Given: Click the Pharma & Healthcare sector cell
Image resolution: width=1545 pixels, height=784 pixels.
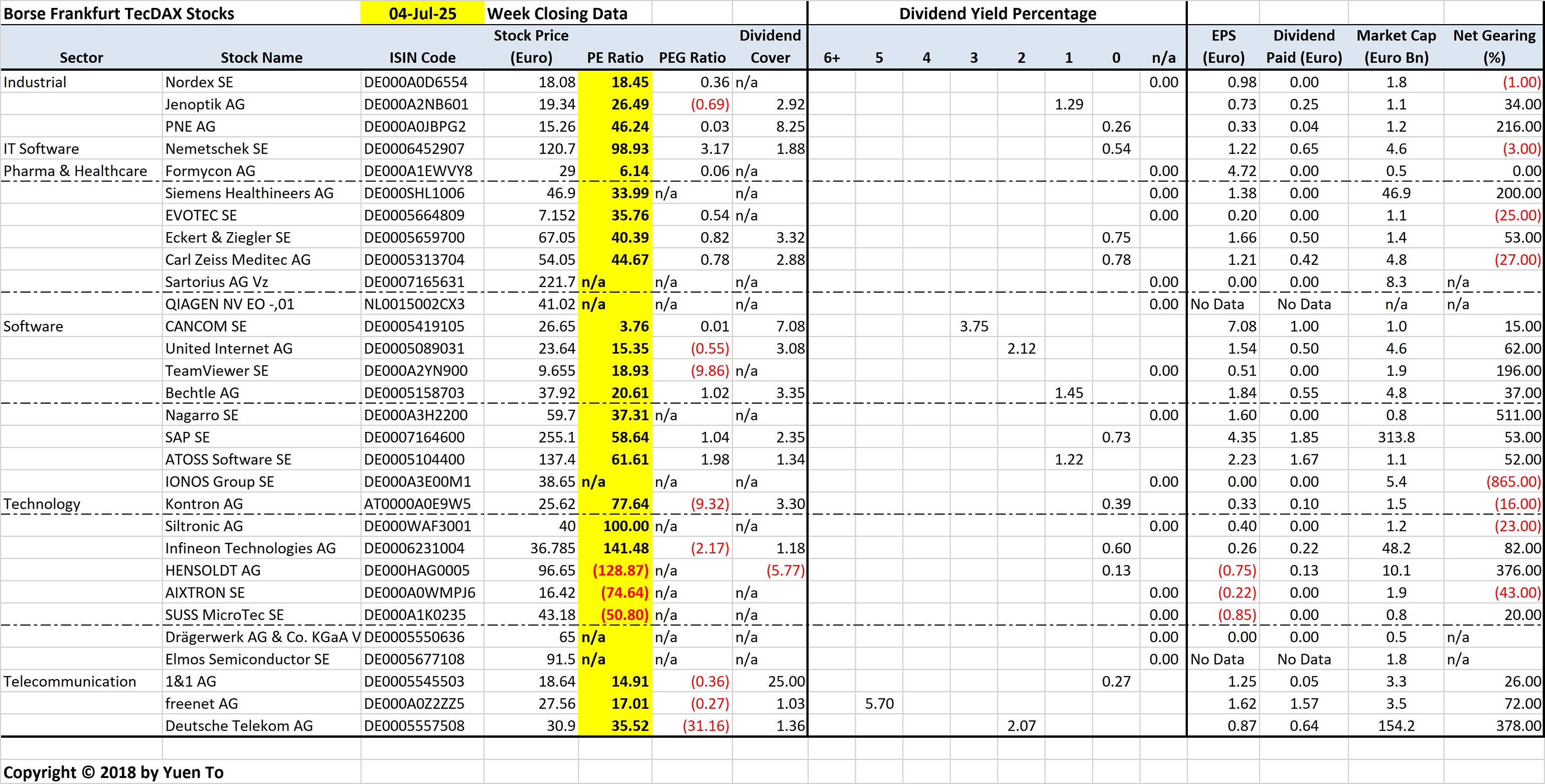Looking at the screenshot, I should tap(81, 171).
